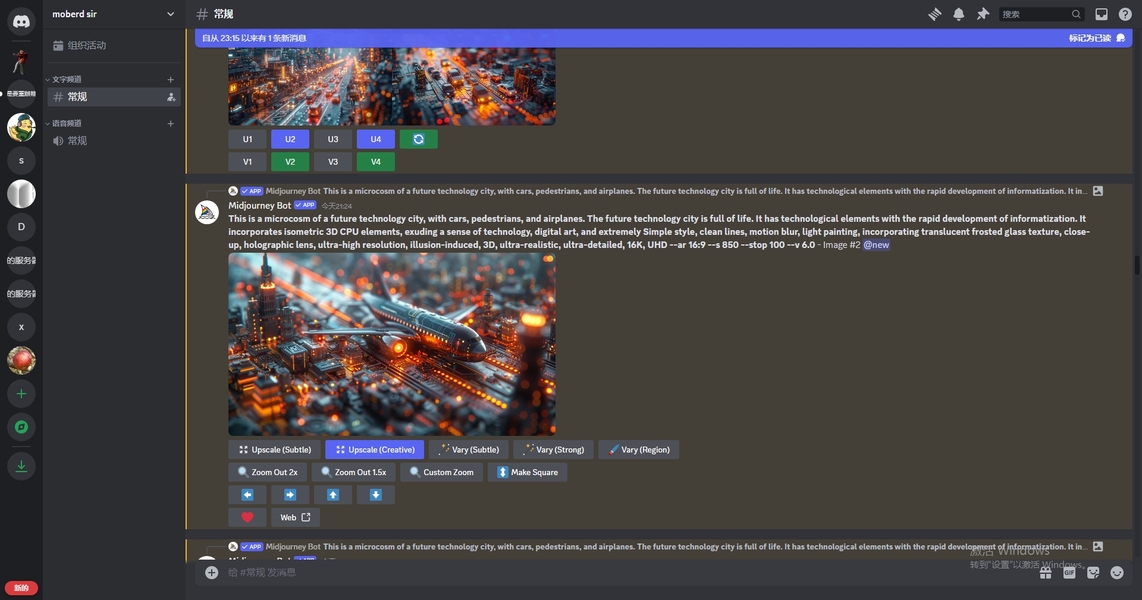
Task: Click the Add a Server plus icon
Action: [21, 394]
